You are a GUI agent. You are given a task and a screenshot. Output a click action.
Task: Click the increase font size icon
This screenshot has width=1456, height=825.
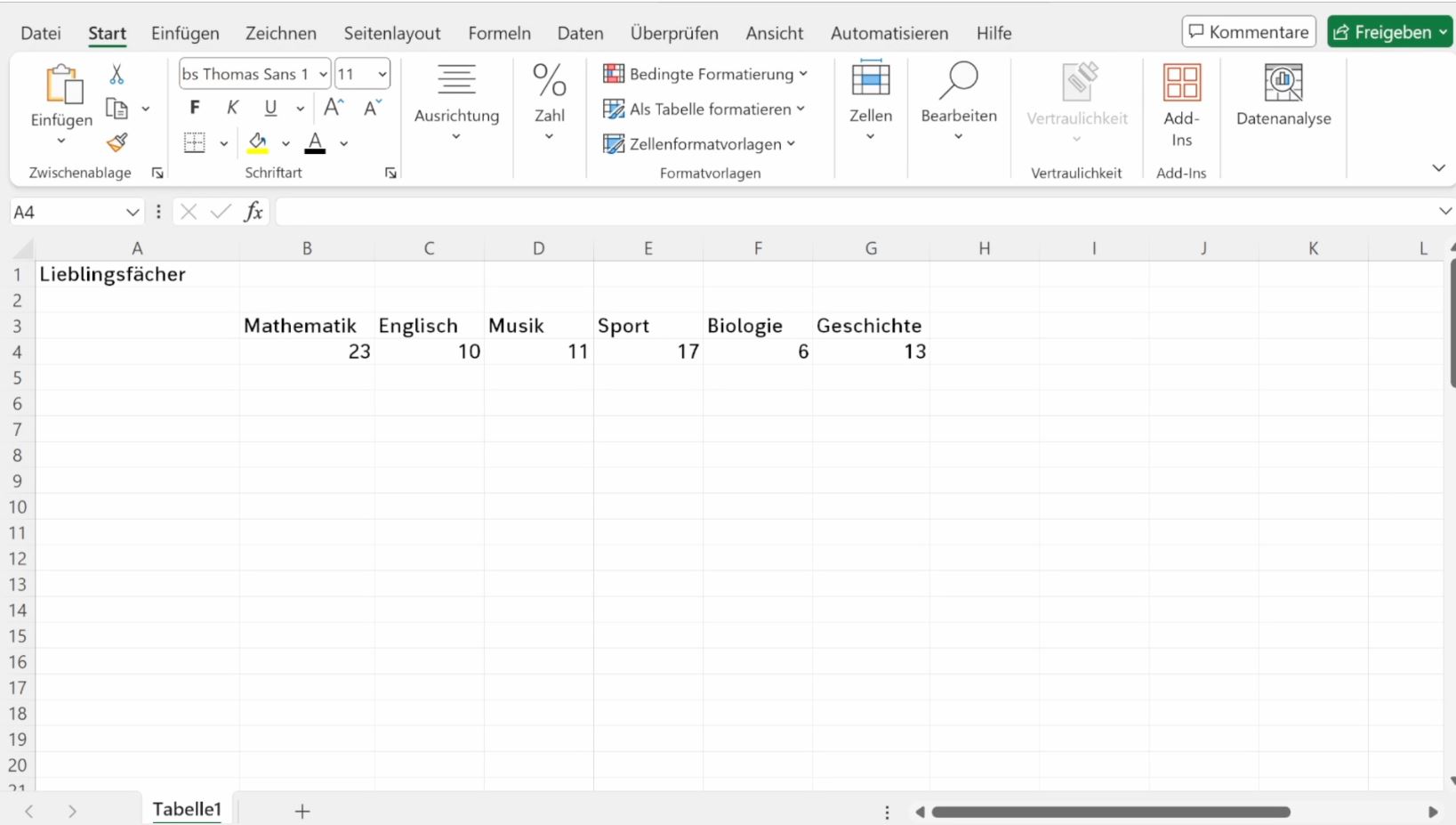coord(334,108)
